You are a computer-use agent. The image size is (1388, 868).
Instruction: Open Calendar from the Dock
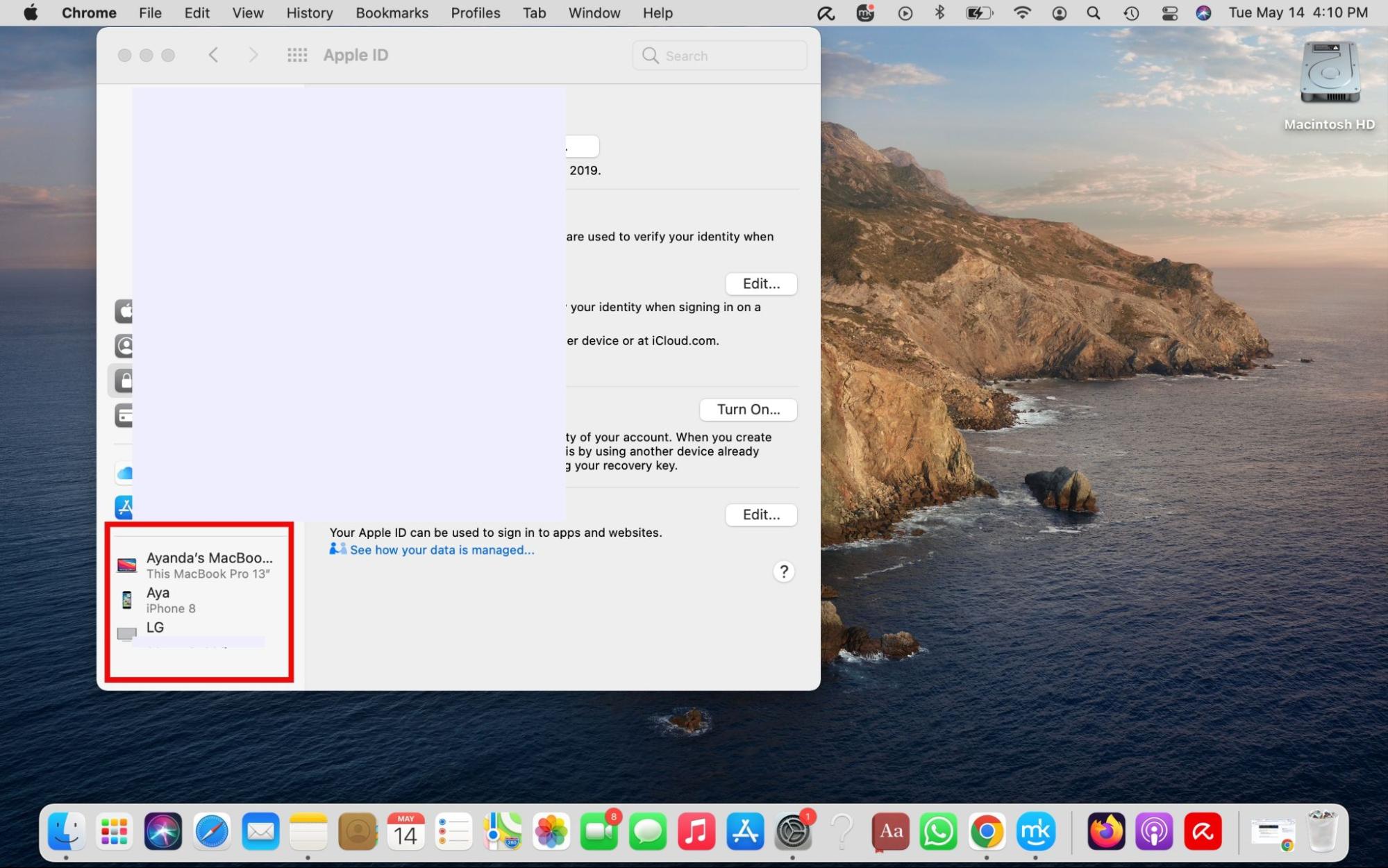click(405, 831)
